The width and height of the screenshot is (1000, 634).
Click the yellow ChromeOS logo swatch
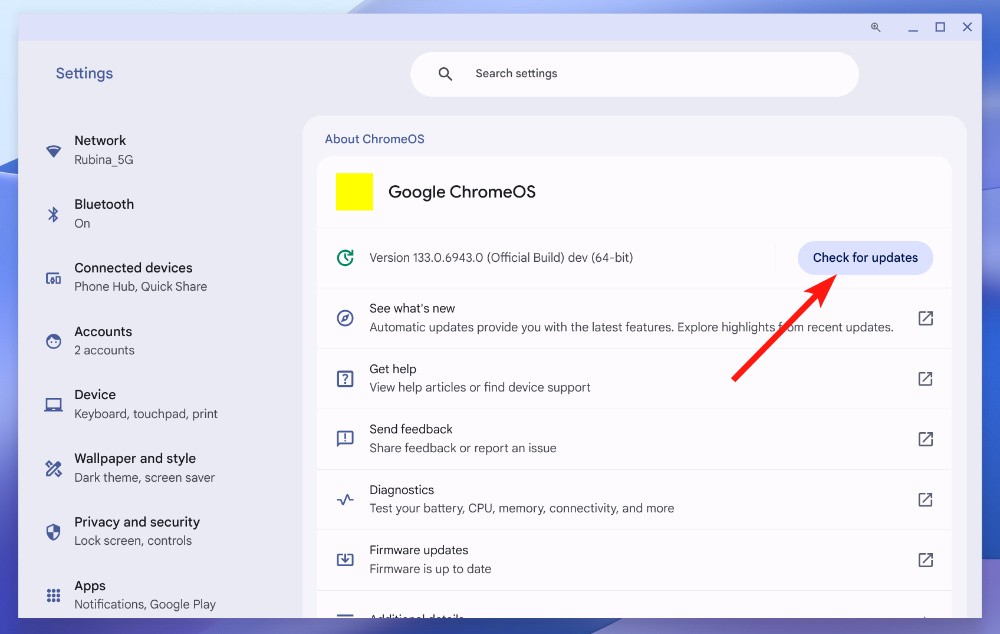353,191
